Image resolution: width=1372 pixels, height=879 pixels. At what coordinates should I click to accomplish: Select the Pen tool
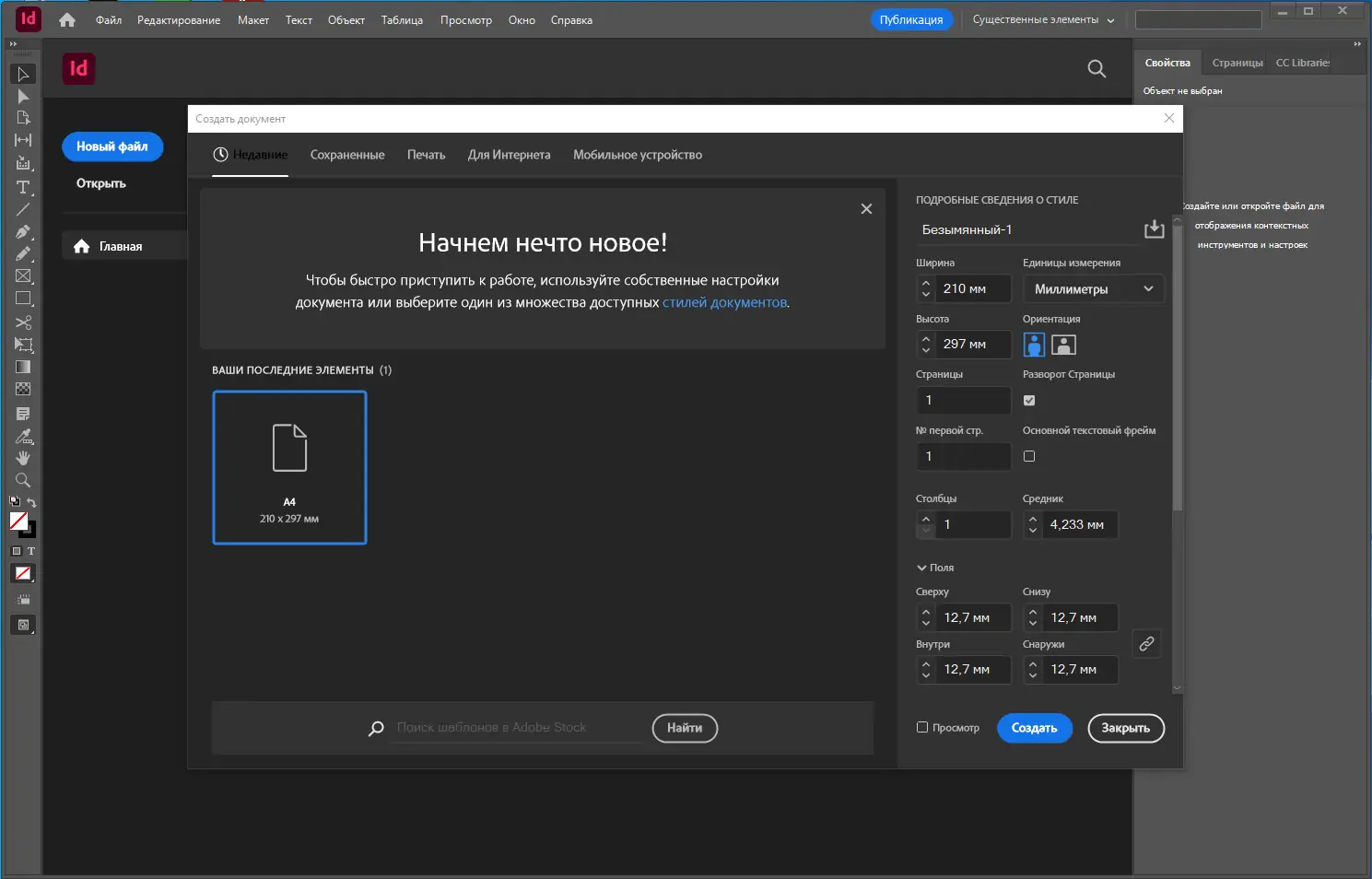(x=23, y=231)
